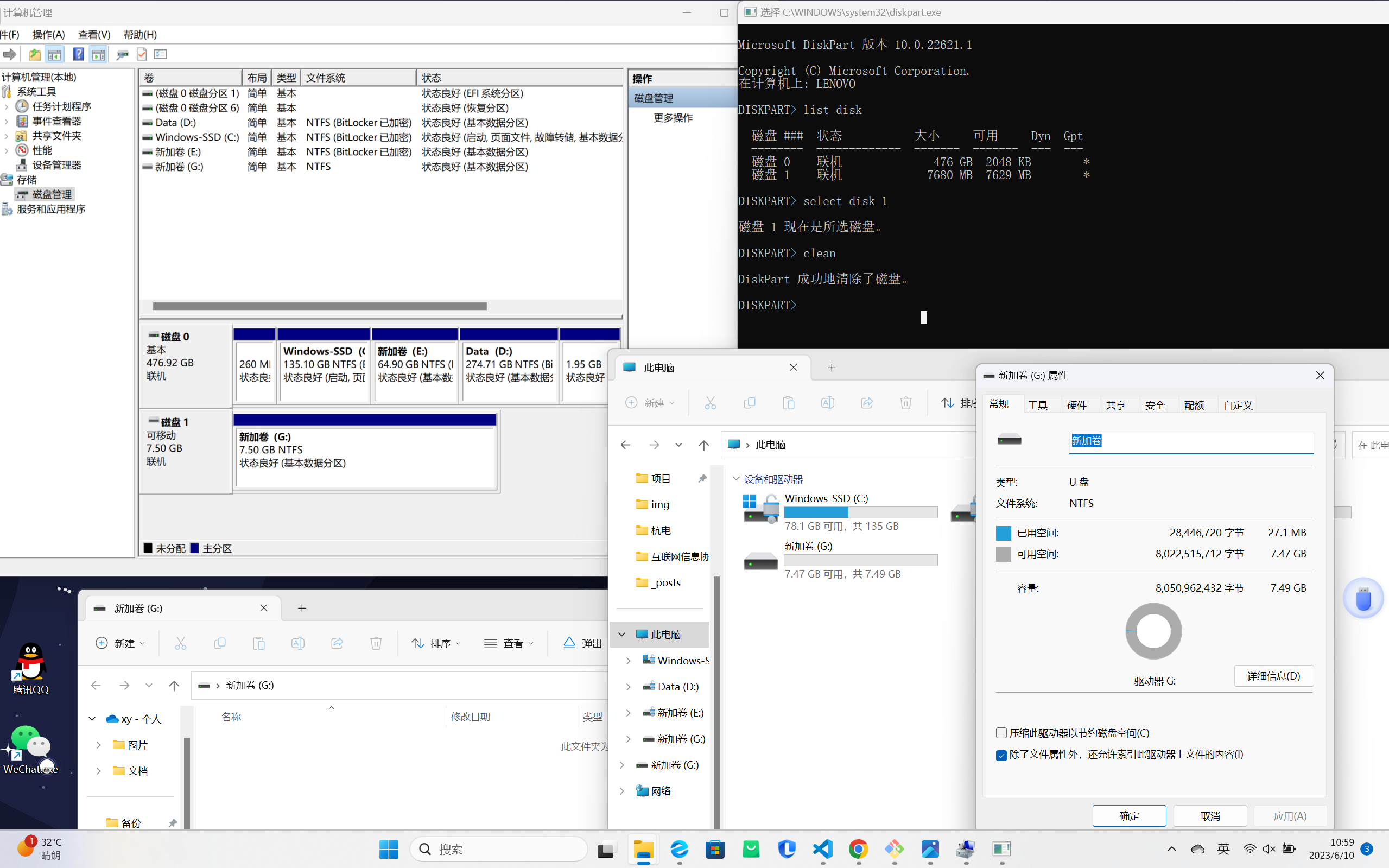The height and width of the screenshot is (868, 1389).
Task: Click 新加卷 (G:) drive icon in devices list
Action: [x=760, y=561]
